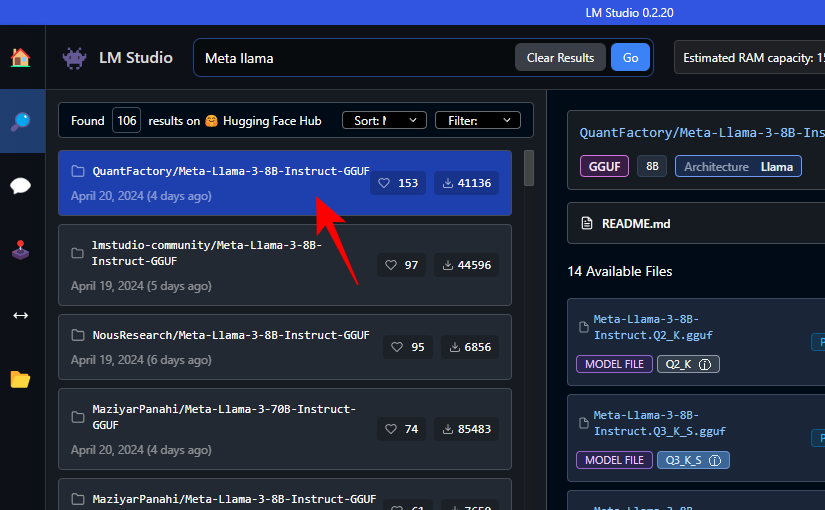Click info icon on Q3_K_S badge
This screenshot has width=825, height=510.
(x=715, y=460)
